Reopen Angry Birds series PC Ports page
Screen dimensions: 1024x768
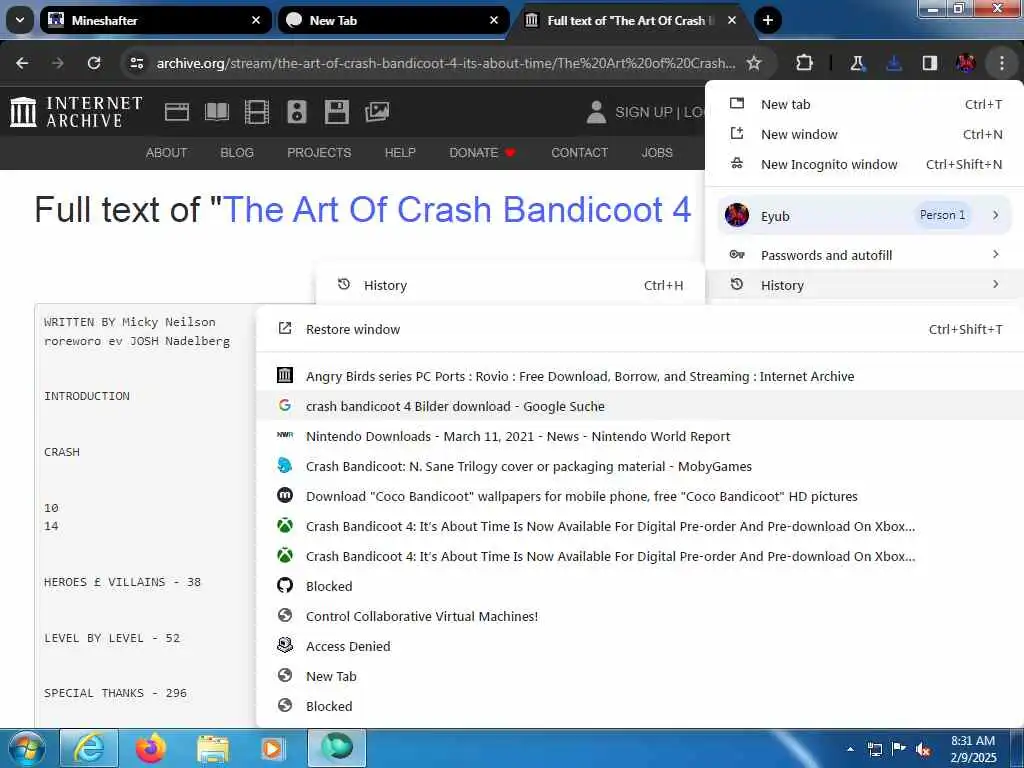click(x=640, y=376)
